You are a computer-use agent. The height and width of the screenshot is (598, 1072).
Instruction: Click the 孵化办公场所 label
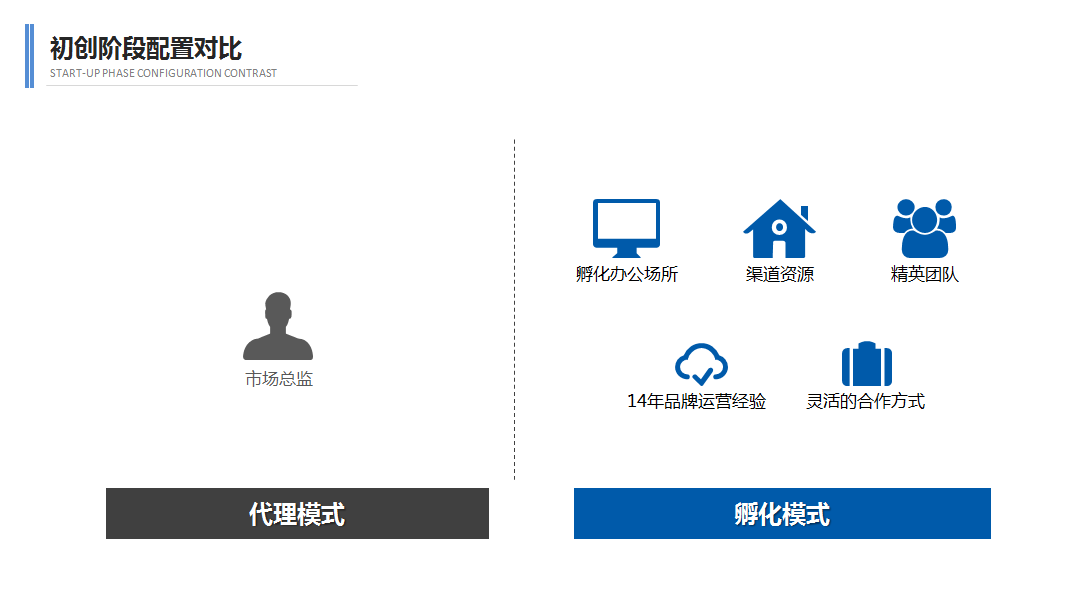pyautogui.click(x=627, y=274)
